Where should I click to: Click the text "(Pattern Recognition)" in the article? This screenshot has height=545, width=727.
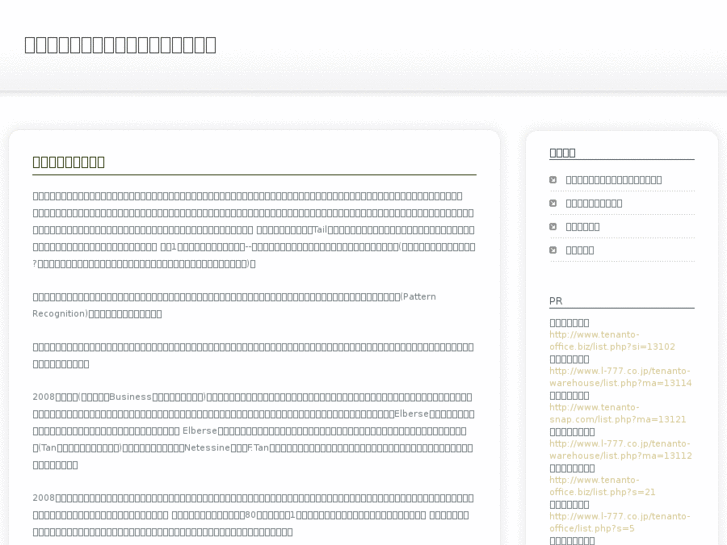[234, 305]
